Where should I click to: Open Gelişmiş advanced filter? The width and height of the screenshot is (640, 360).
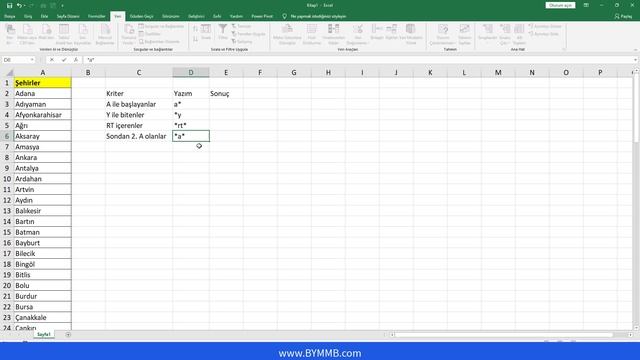(242, 42)
